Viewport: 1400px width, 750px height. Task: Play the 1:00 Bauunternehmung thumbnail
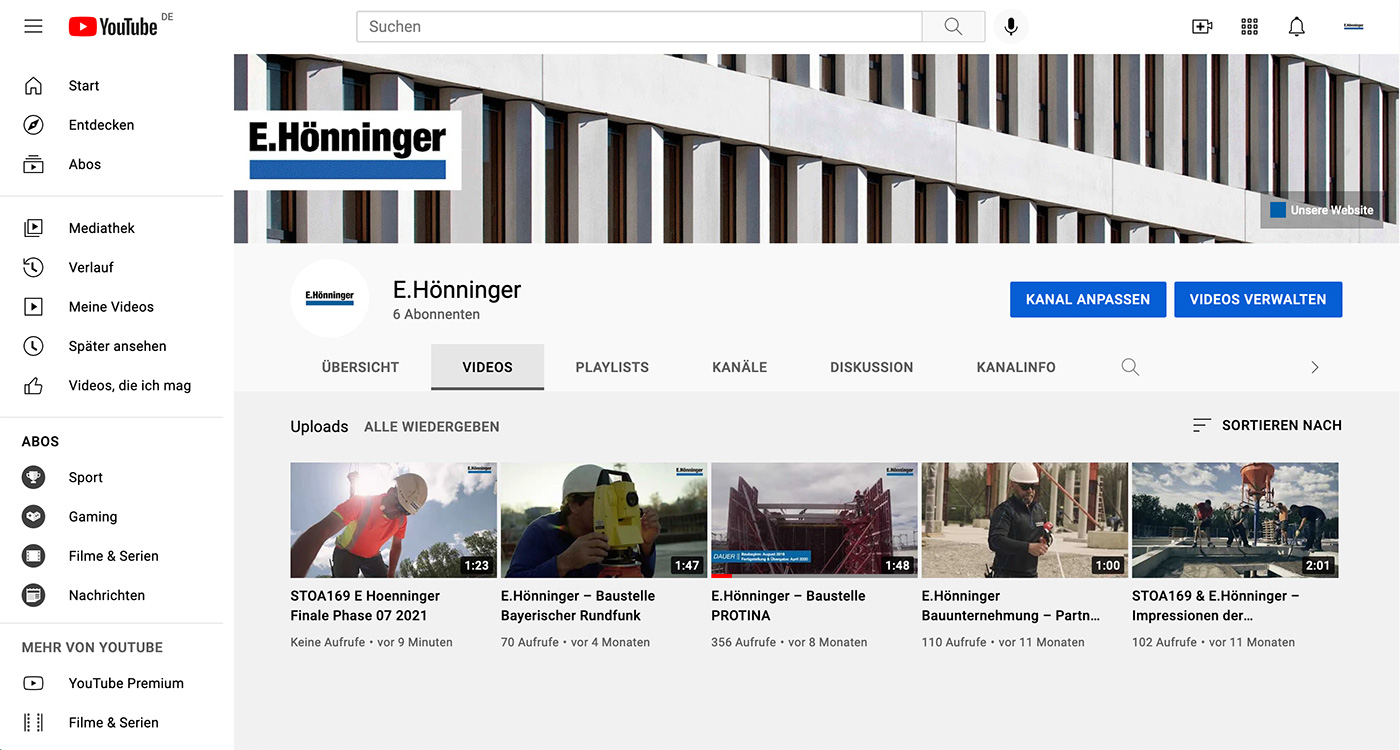1025,520
